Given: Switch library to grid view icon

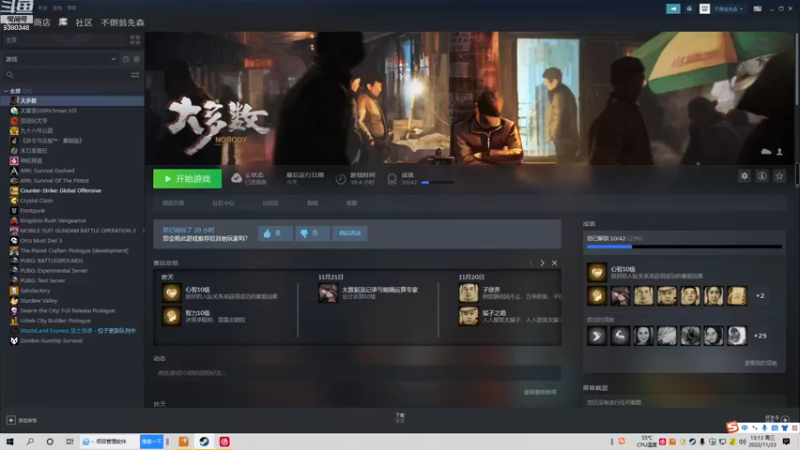Looking at the screenshot, I should (135, 40).
